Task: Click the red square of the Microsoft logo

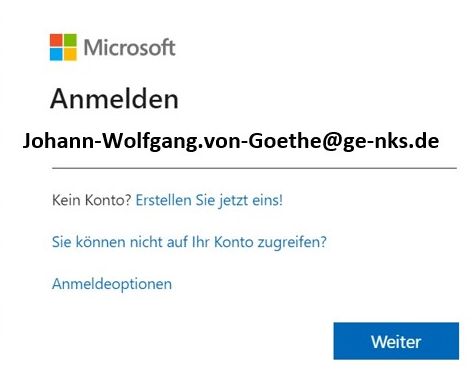Action: coord(56,40)
